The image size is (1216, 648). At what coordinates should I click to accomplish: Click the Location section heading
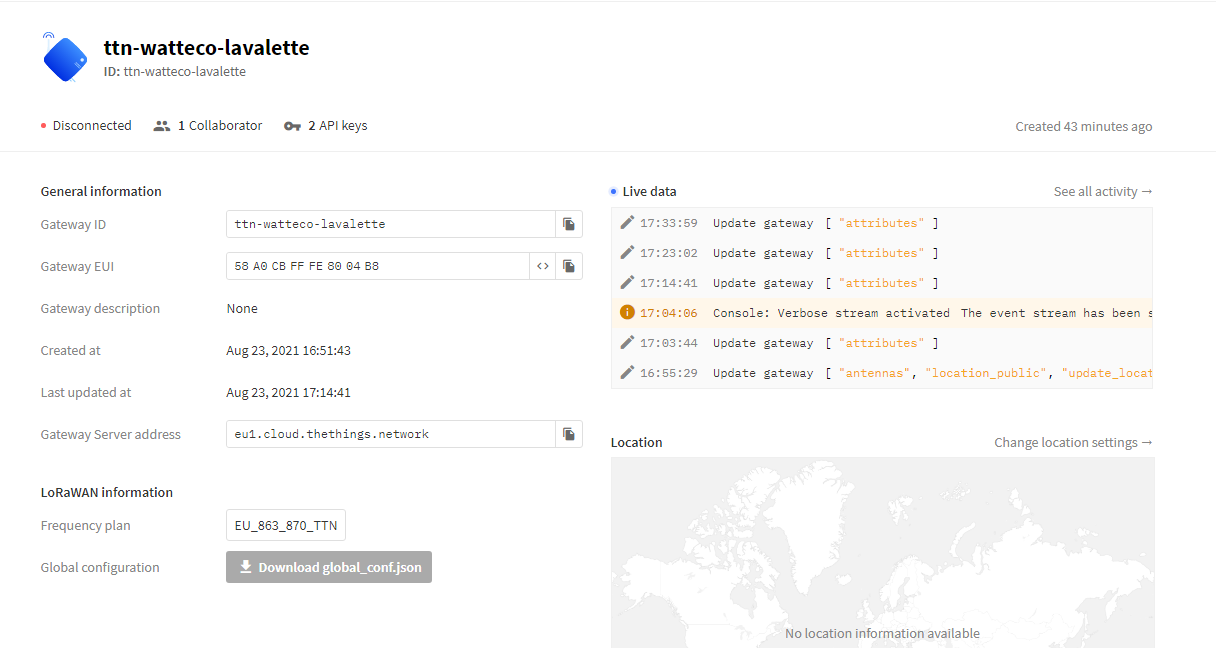(637, 442)
